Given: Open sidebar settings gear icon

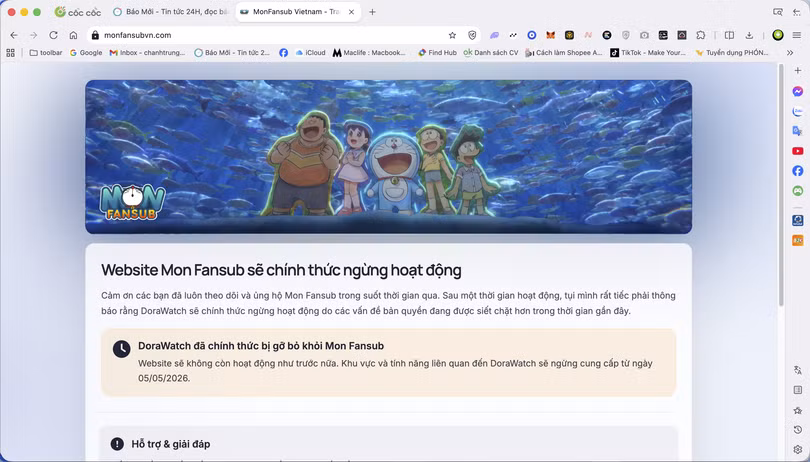Looking at the screenshot, I should tap(798, 449).
